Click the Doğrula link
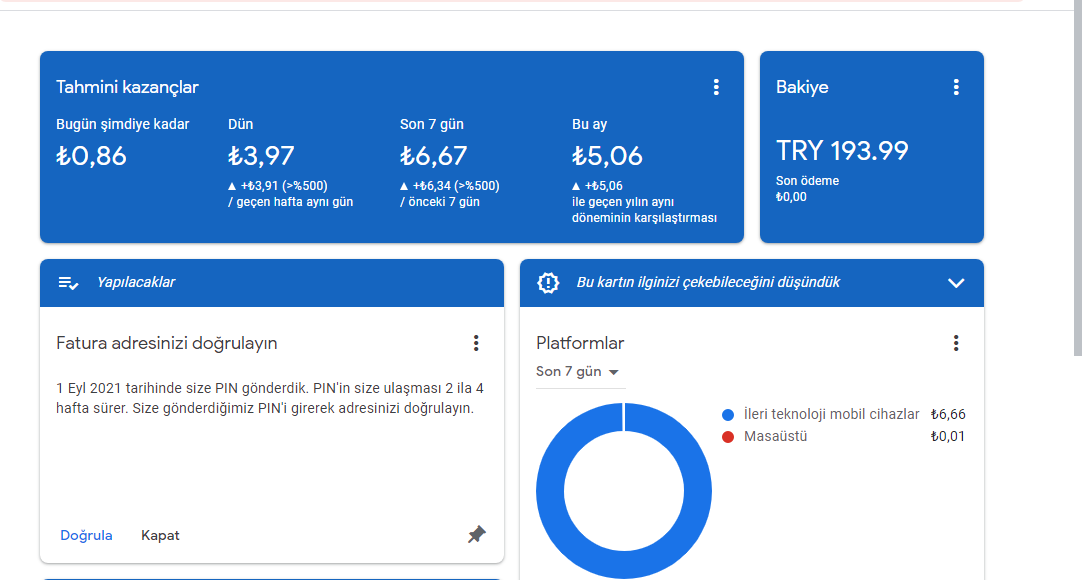The height and width of the screenshot is (580, 1082). point(86,535)
